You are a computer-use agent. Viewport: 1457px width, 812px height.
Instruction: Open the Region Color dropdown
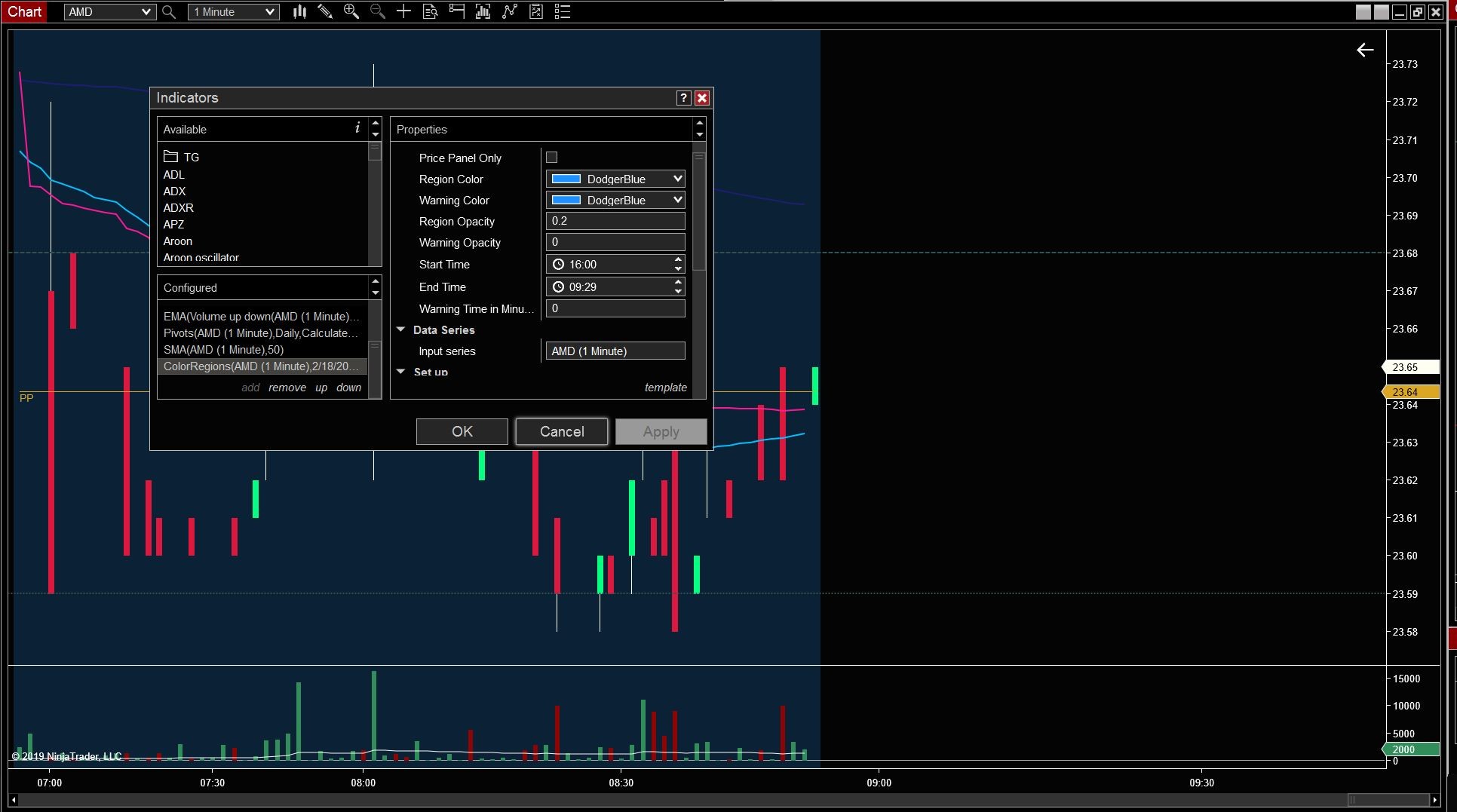click(615, 179)
